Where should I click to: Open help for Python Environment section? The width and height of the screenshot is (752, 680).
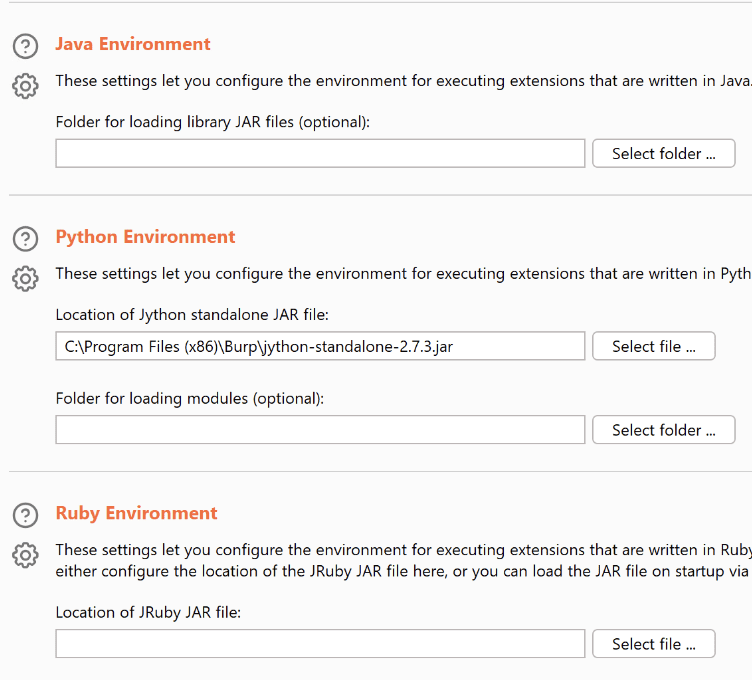point(25,239)
